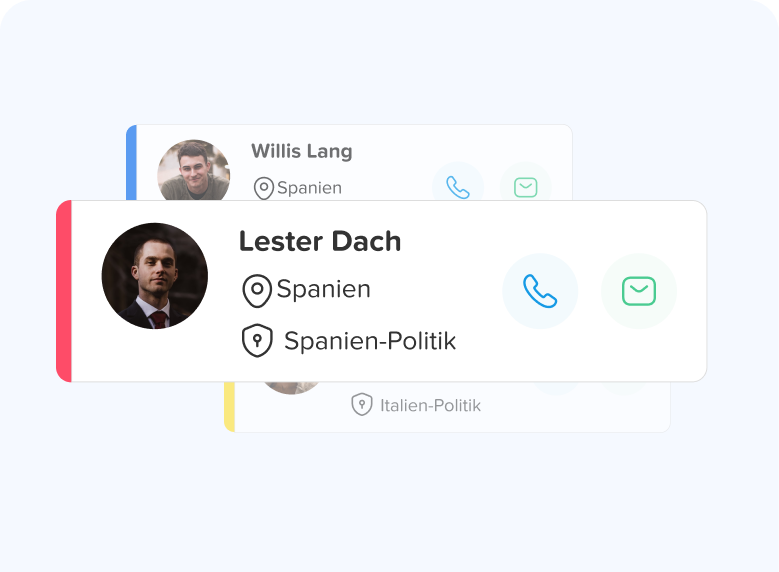Click the Spanien-Politik label
The width and height of the screenshot is (779, 572).
click(x=370, y=341)
